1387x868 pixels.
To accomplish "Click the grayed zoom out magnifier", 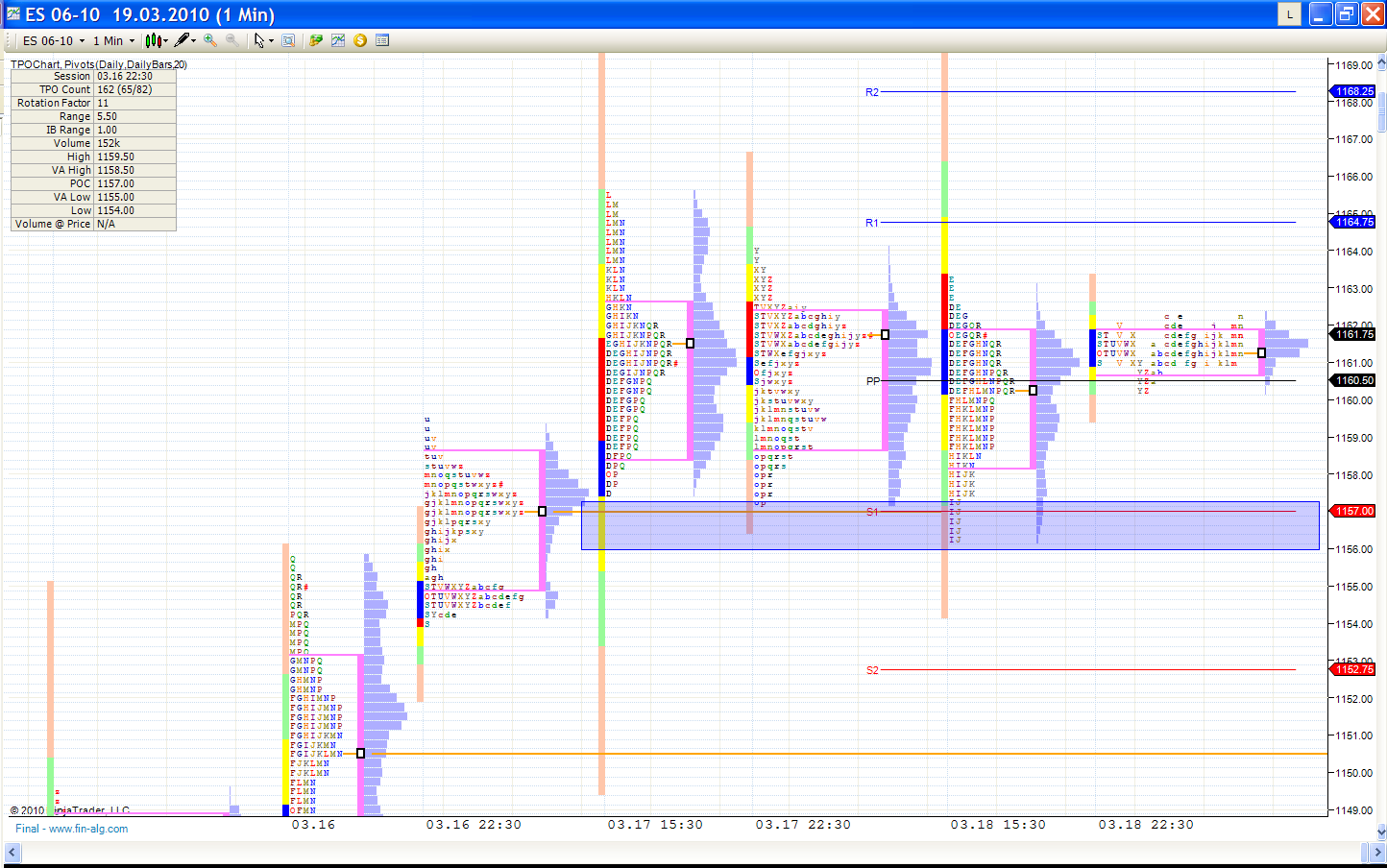I will pos(232,40).
